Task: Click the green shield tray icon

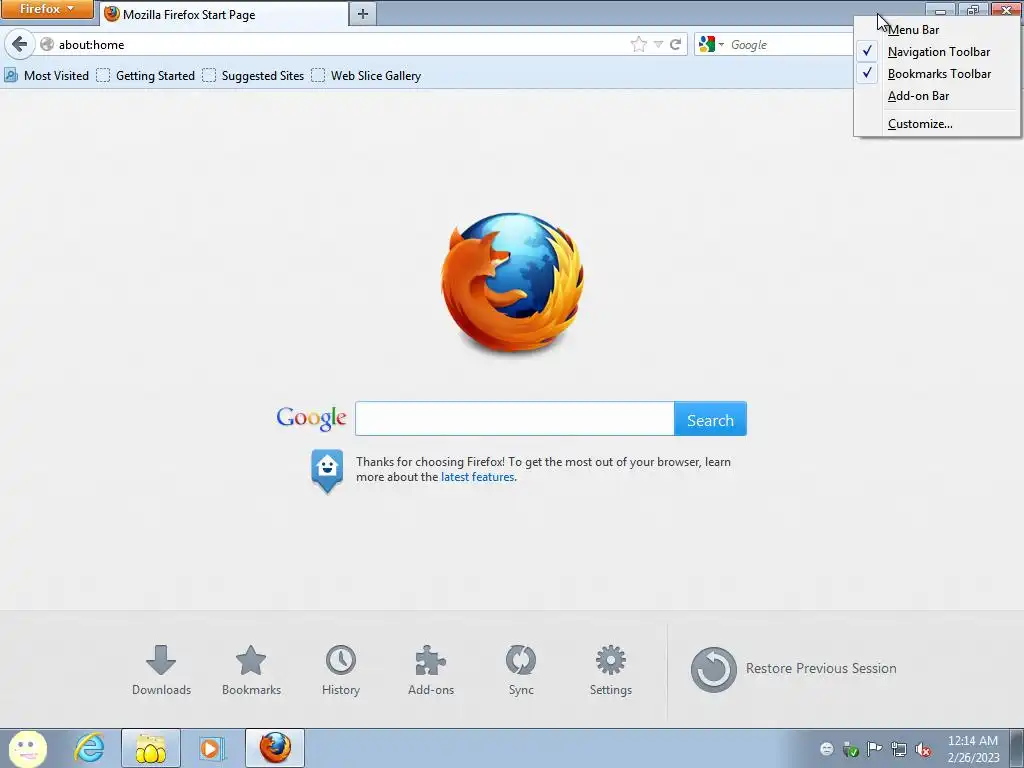Action: pyautogui.click(x=850, y=749)
